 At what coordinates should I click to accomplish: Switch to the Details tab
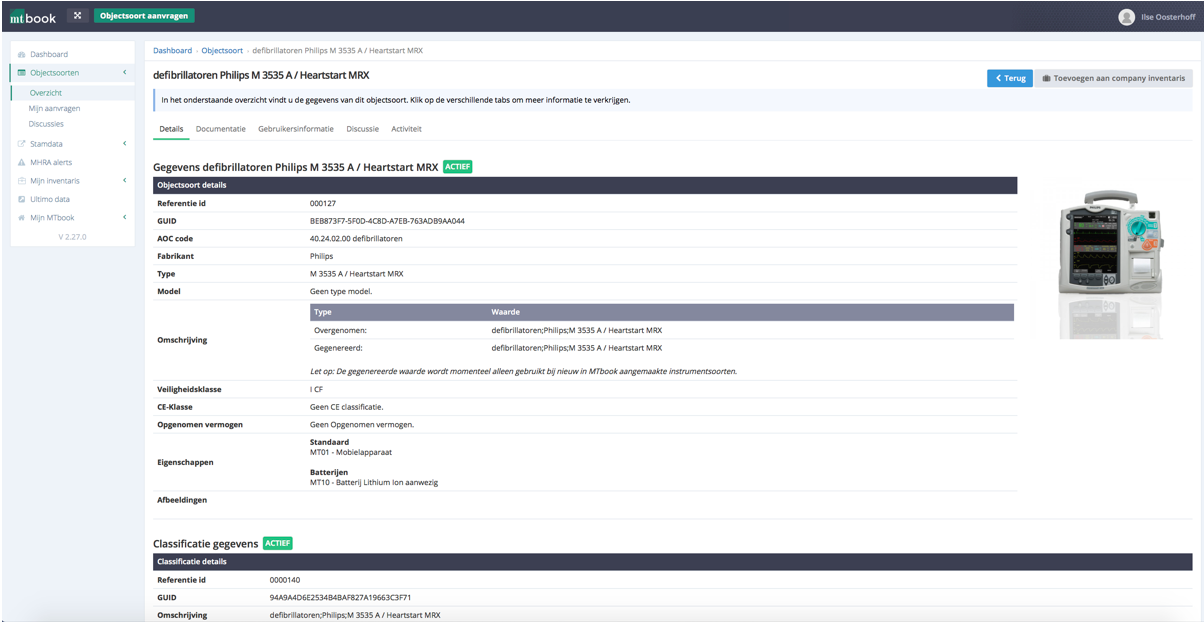coord(171,129)
